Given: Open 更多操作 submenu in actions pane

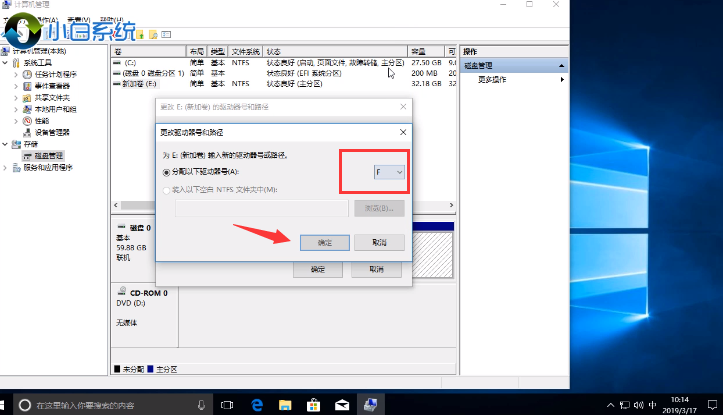Looking at the screenshot, I should [514, 80].
